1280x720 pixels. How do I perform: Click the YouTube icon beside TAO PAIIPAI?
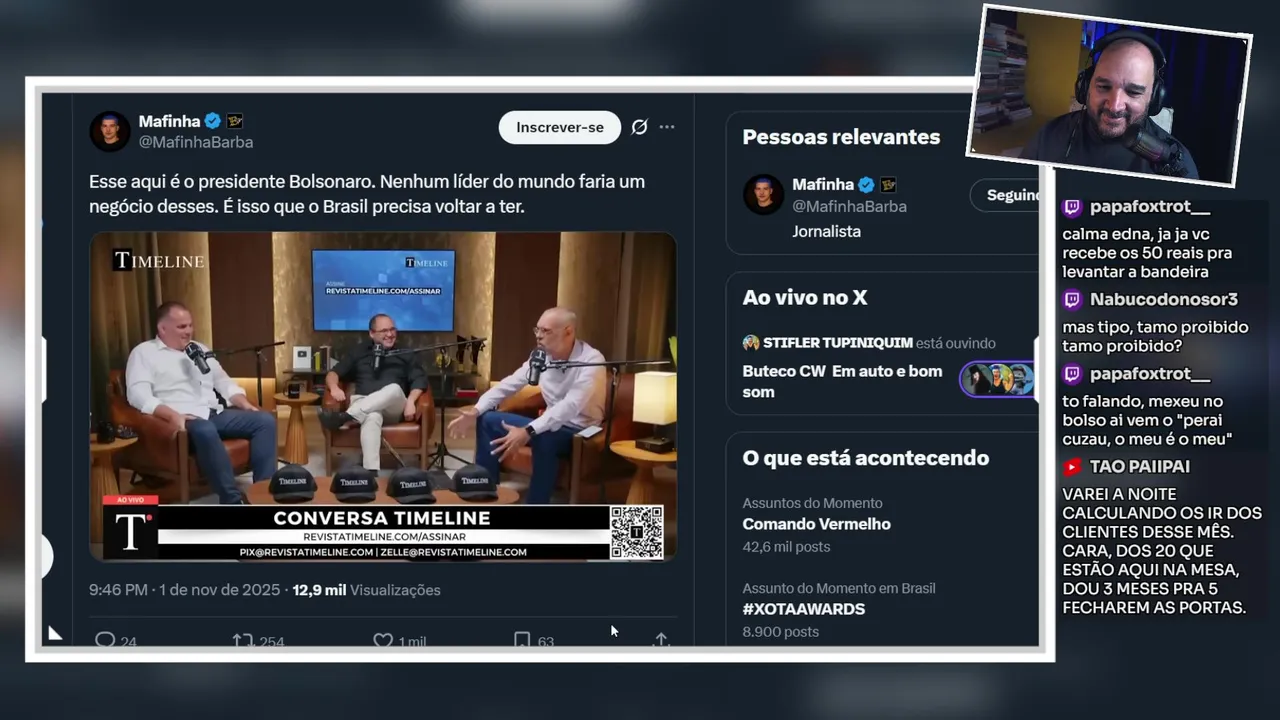pyautogui.click(x=1072, y=467)
